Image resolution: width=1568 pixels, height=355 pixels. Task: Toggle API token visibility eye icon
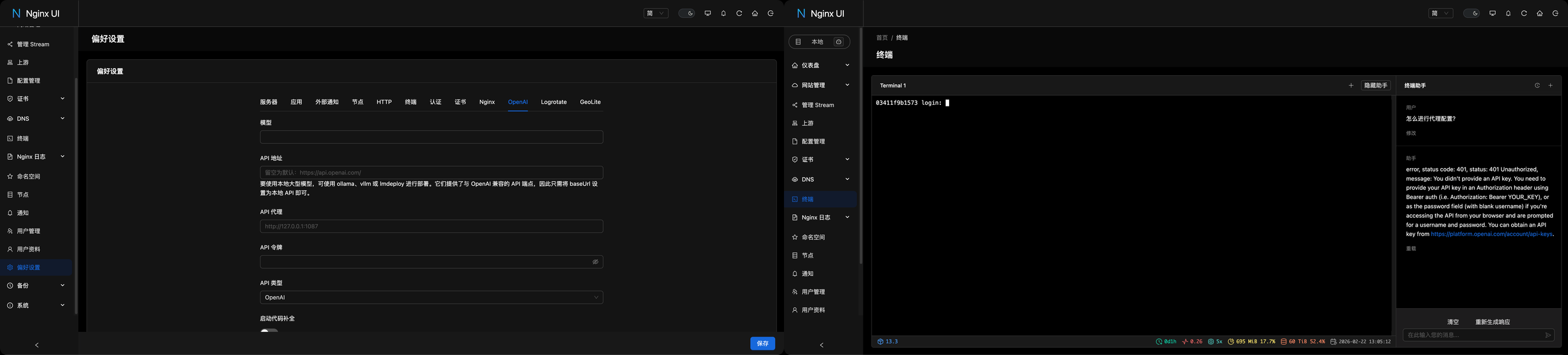point(595,262)
